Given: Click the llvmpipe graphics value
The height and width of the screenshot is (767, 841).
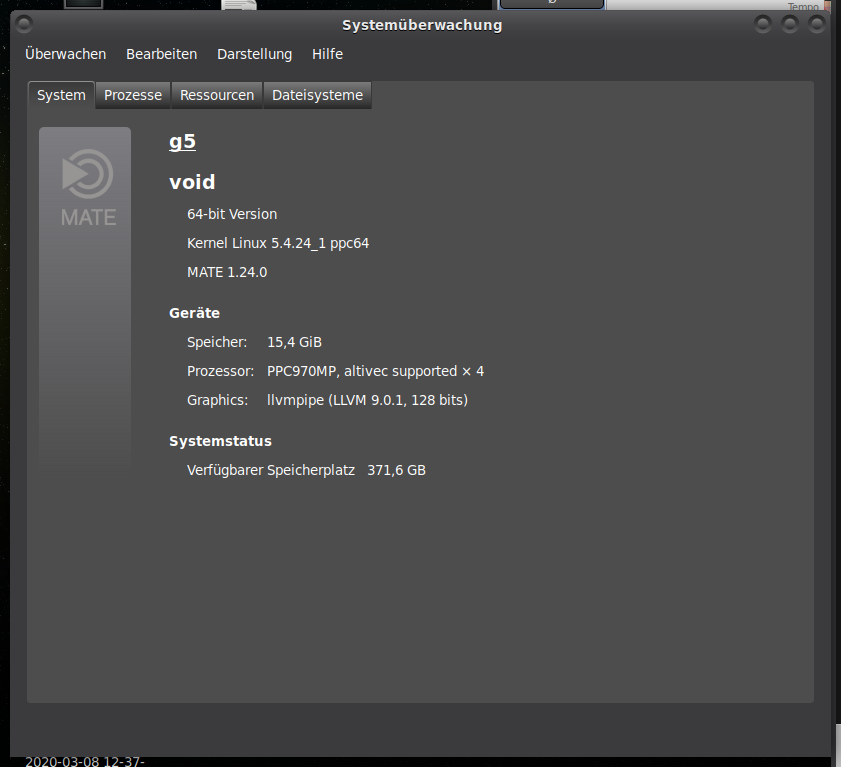Looking at the screenshot, I should [x=367, y=400].
